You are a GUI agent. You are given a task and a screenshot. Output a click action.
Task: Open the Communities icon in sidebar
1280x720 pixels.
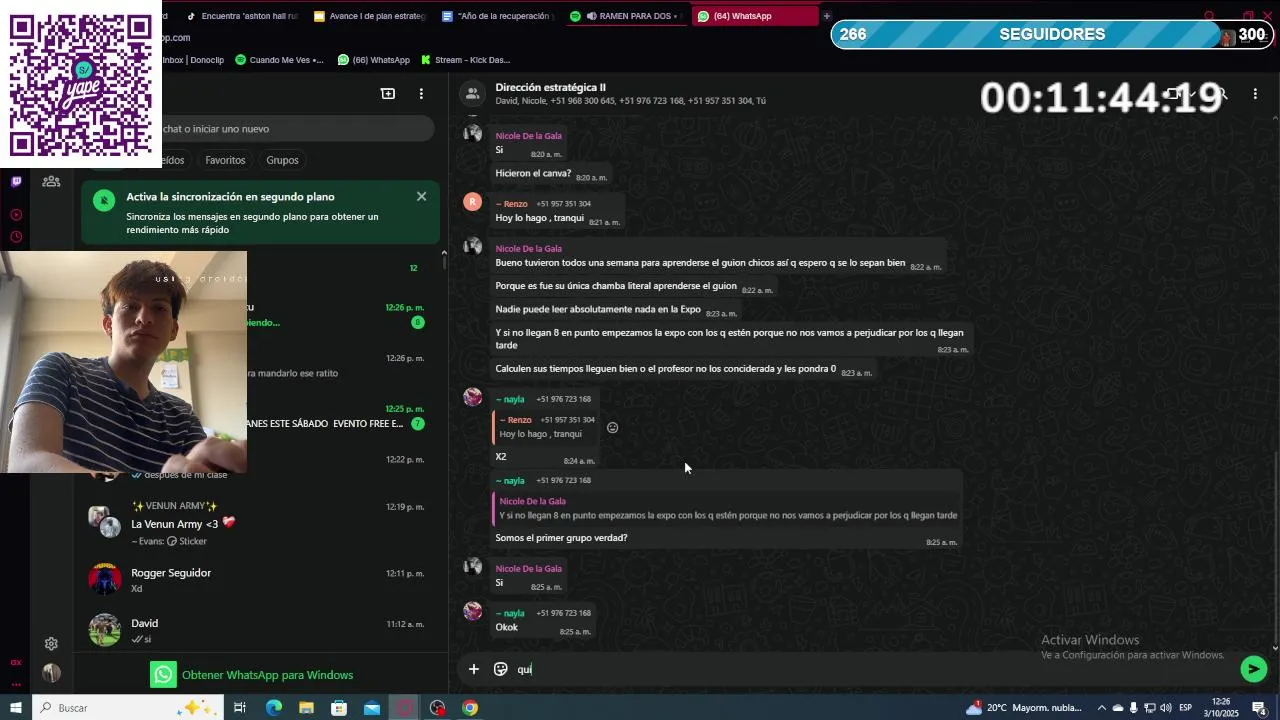point(51,181)
